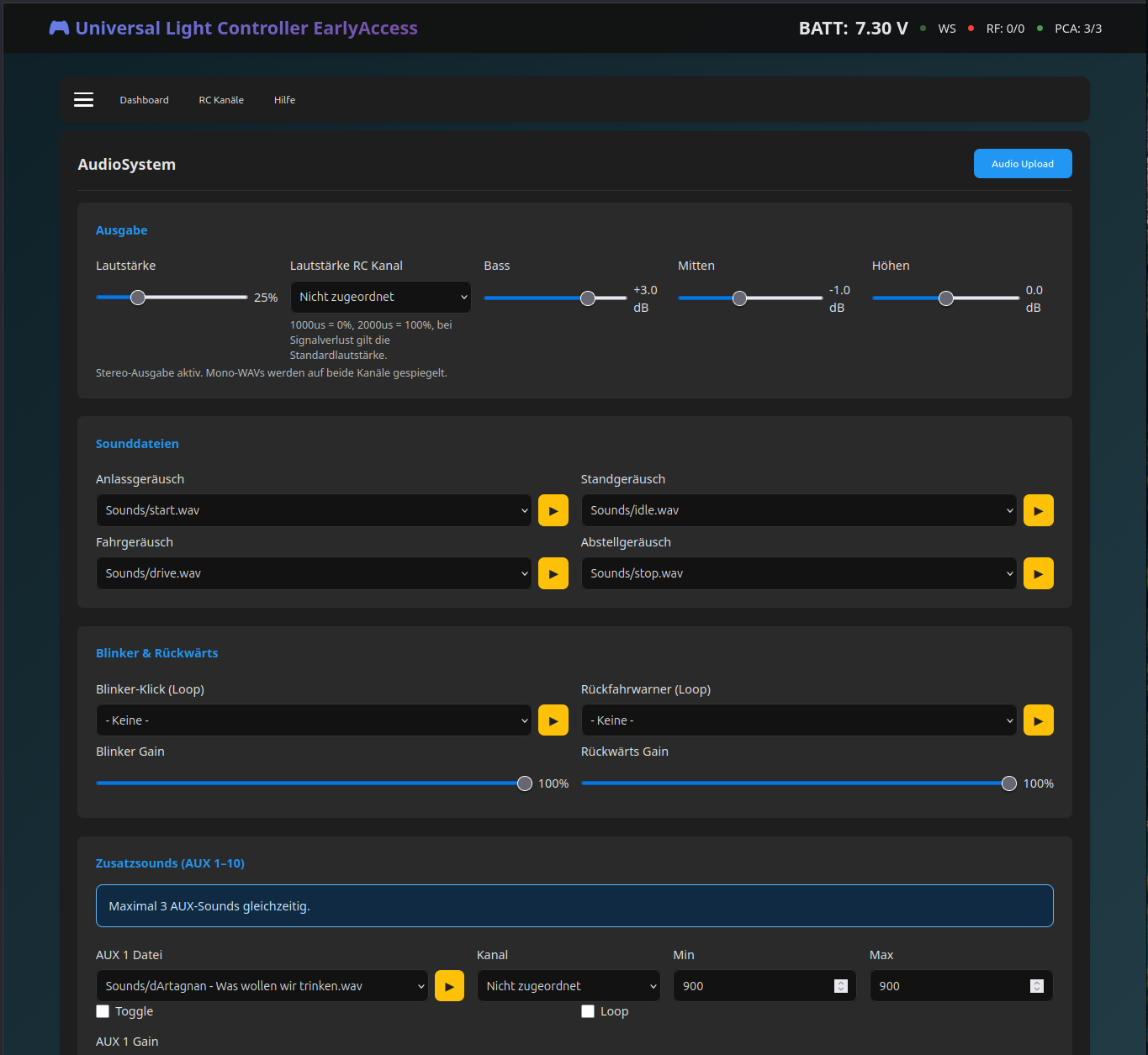Preview the Abstellgeräusch stop.wav sound
Image resolution: width=1148 pixels, height=1055 pixels.
1038,573
